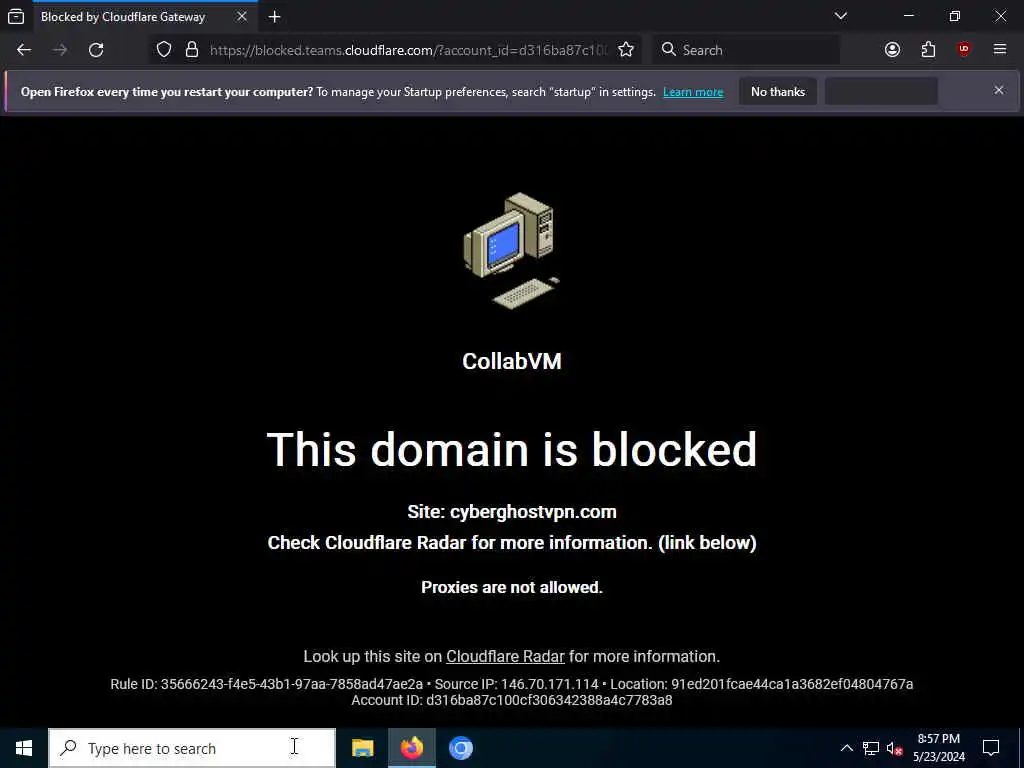Viewport: 1024px width, 768px height.
Task: Dismiss the startup notification with No thanks
Action: pyautogui.click(x=778, y=92)
